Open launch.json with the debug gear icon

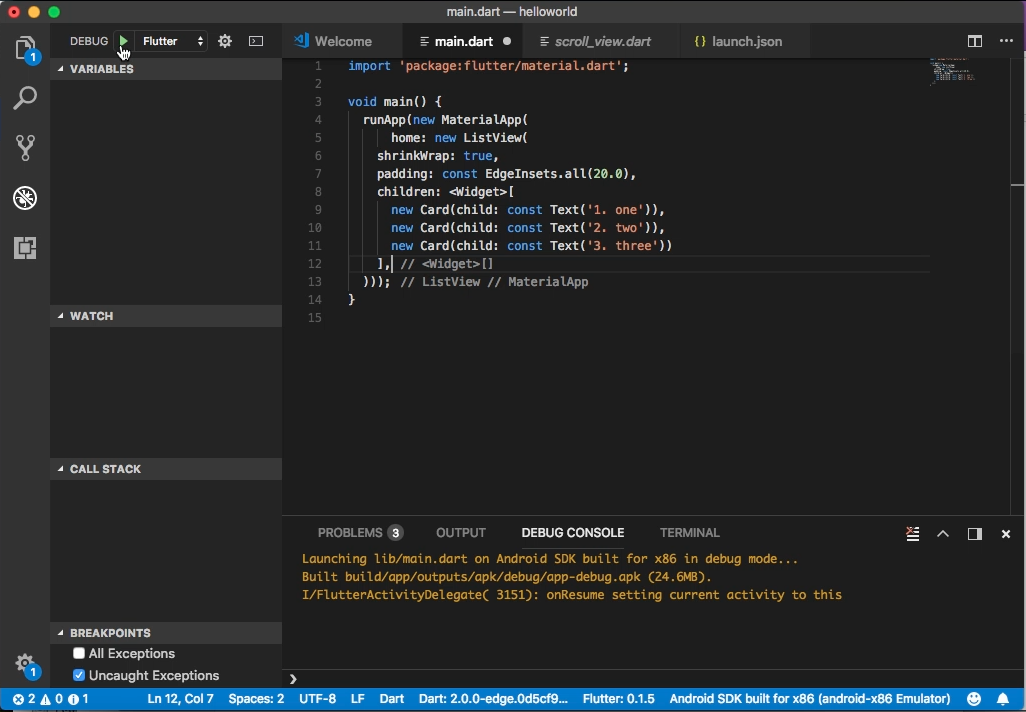point(225,41)
